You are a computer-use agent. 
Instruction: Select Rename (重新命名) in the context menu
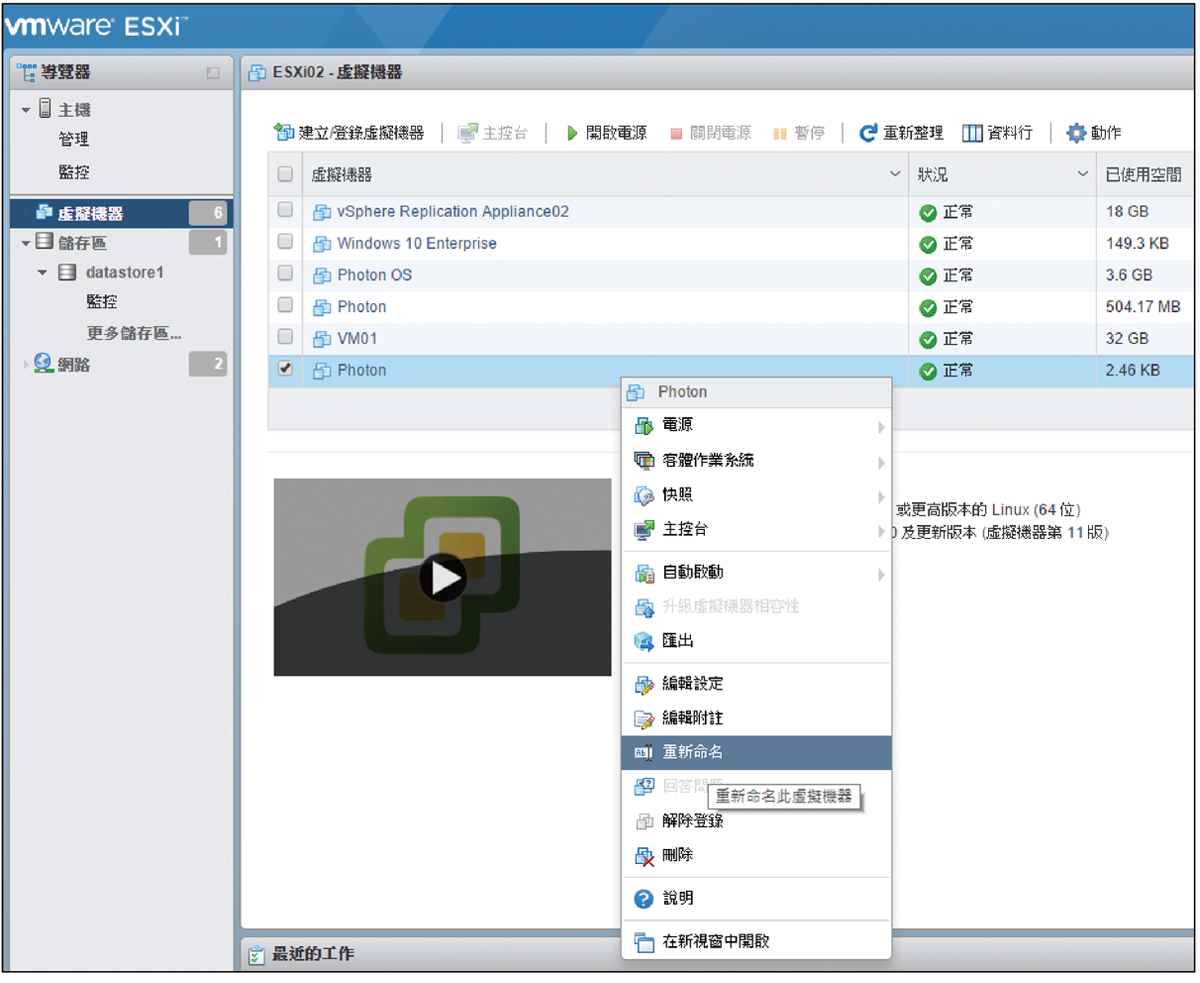tap(756, 752)
